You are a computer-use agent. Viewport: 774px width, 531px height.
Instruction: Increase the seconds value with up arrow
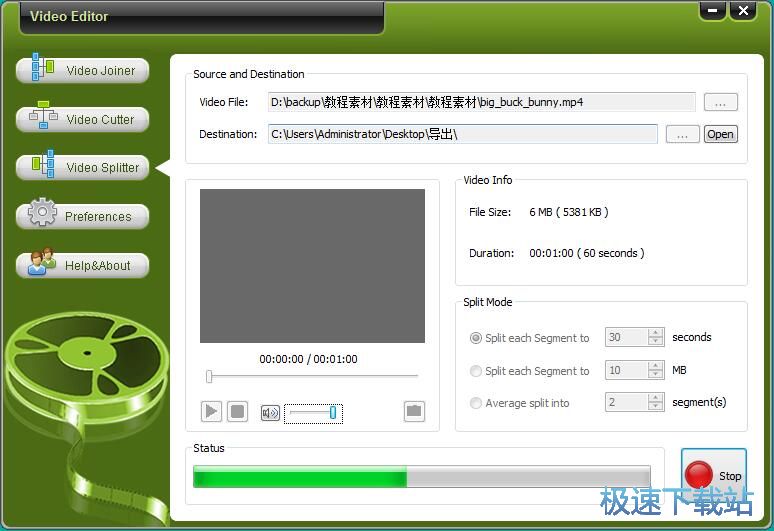656,333
